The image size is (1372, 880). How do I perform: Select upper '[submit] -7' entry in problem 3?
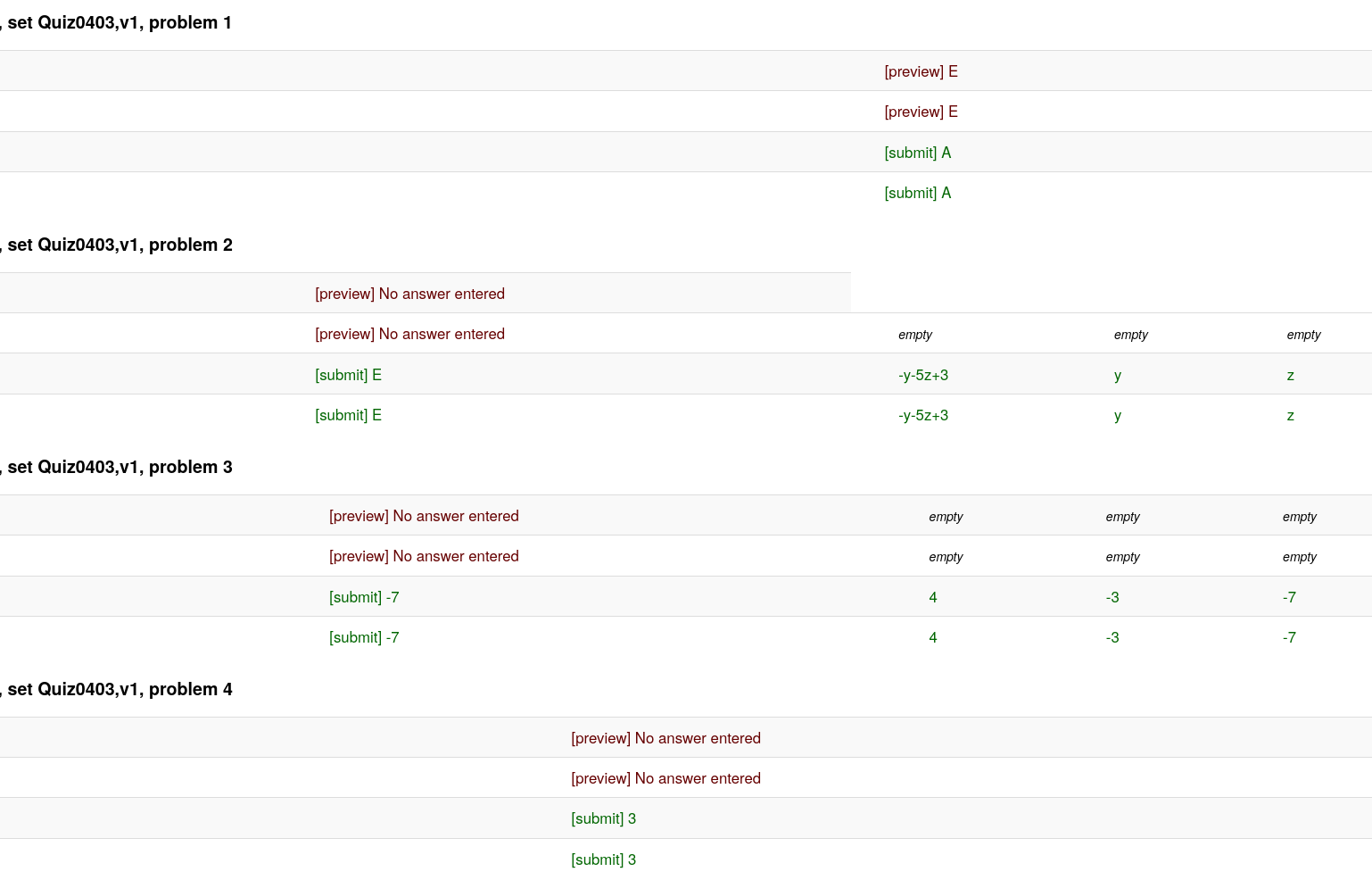364,597
